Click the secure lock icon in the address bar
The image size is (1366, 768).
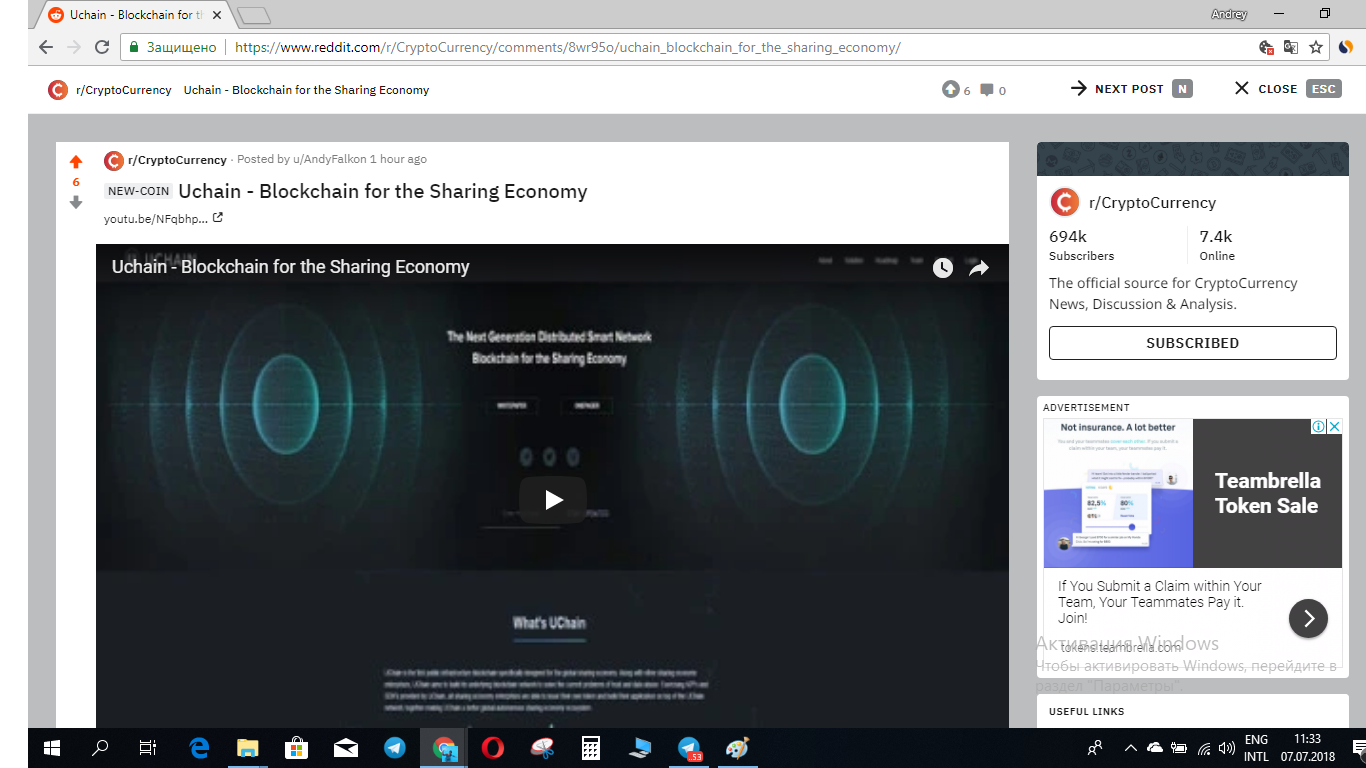point(133,47)
